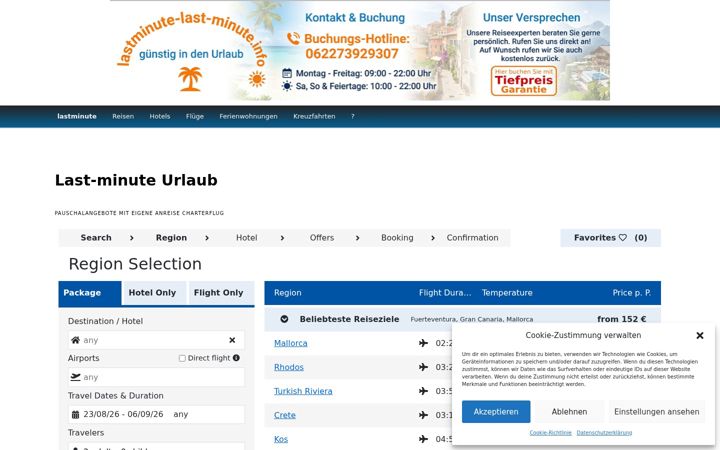This screenshot has height=450, width=720.
Task: Click the Destination / Hotel input field
Action: pyautogui.click(x=156, y=340)
